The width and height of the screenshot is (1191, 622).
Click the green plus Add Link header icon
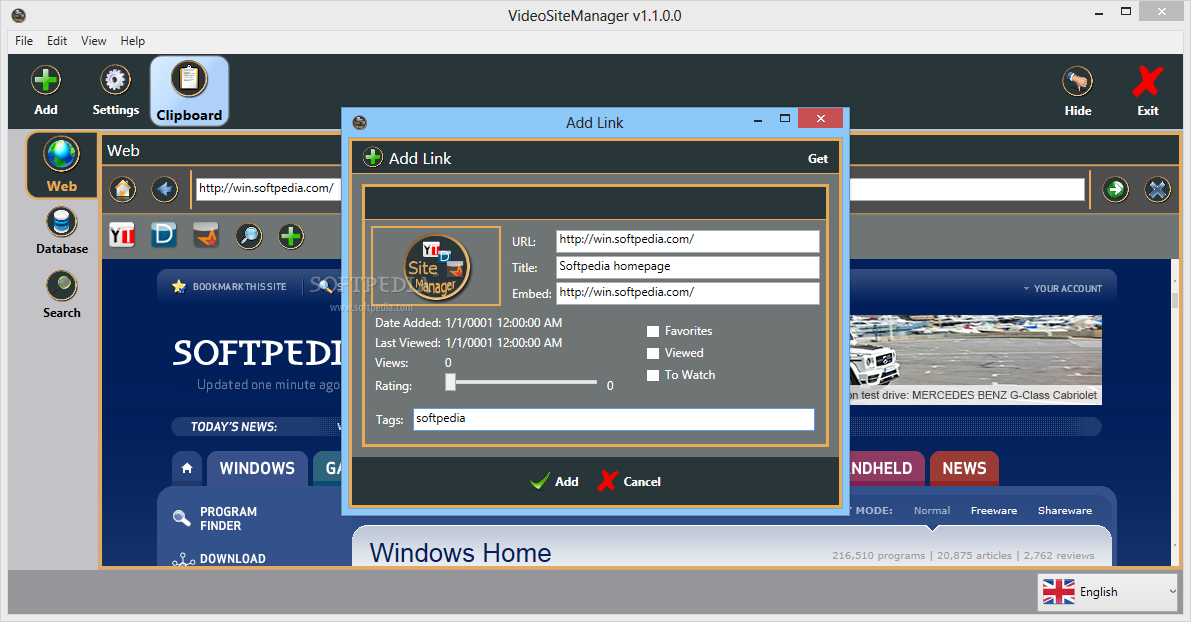click(x=373, y=158)
